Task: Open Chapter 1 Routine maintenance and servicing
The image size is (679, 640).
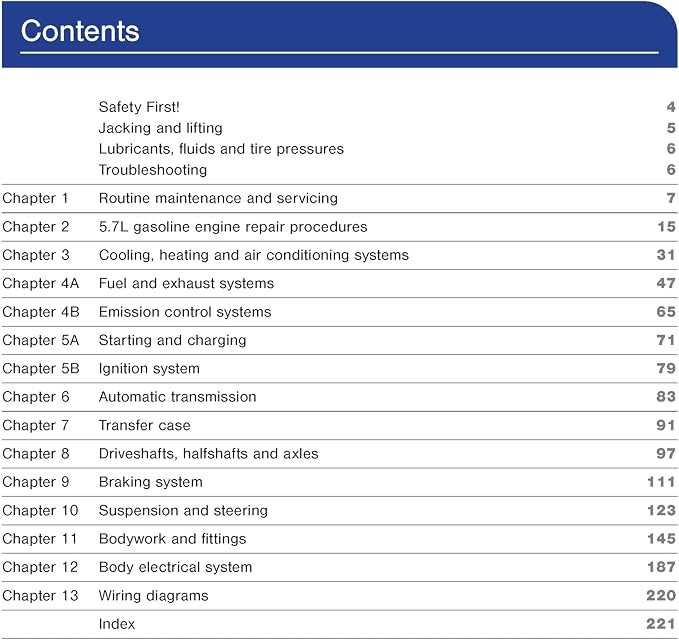Action: (339, 198)
